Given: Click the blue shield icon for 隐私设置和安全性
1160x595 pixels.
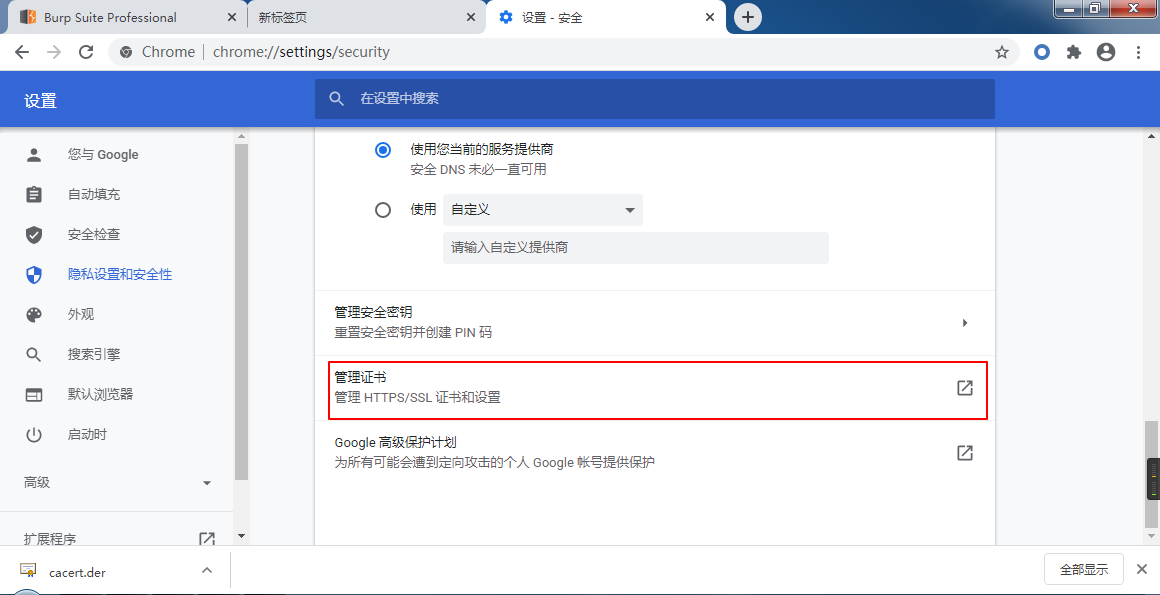Looking at the screenshot, I should click(x=34, y=275).
